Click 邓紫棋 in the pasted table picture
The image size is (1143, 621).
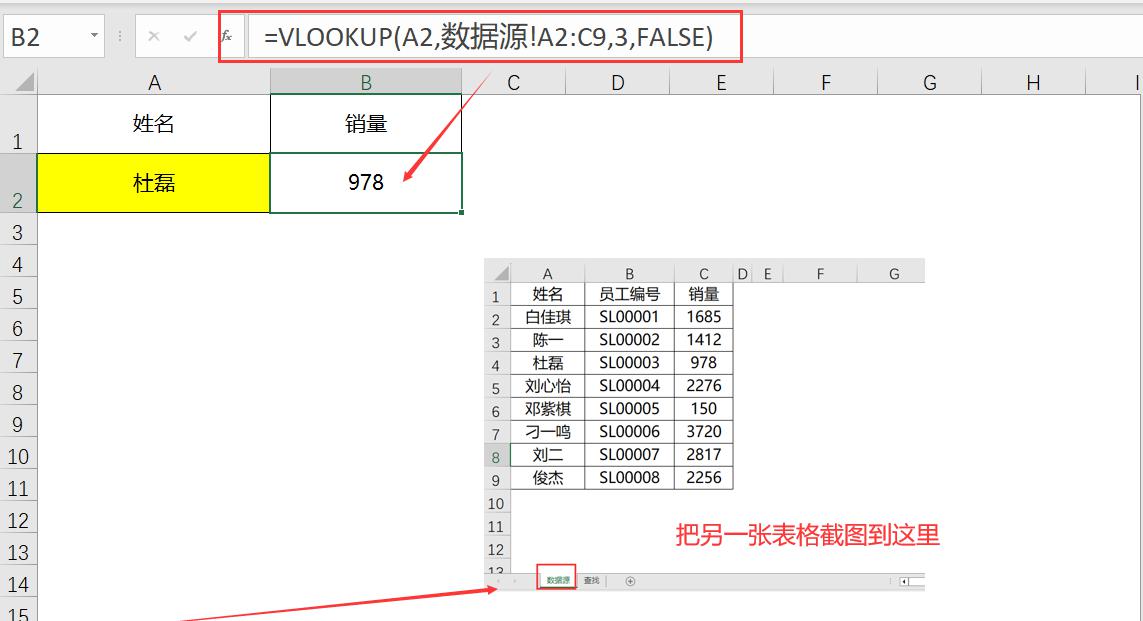pos(548,409)
